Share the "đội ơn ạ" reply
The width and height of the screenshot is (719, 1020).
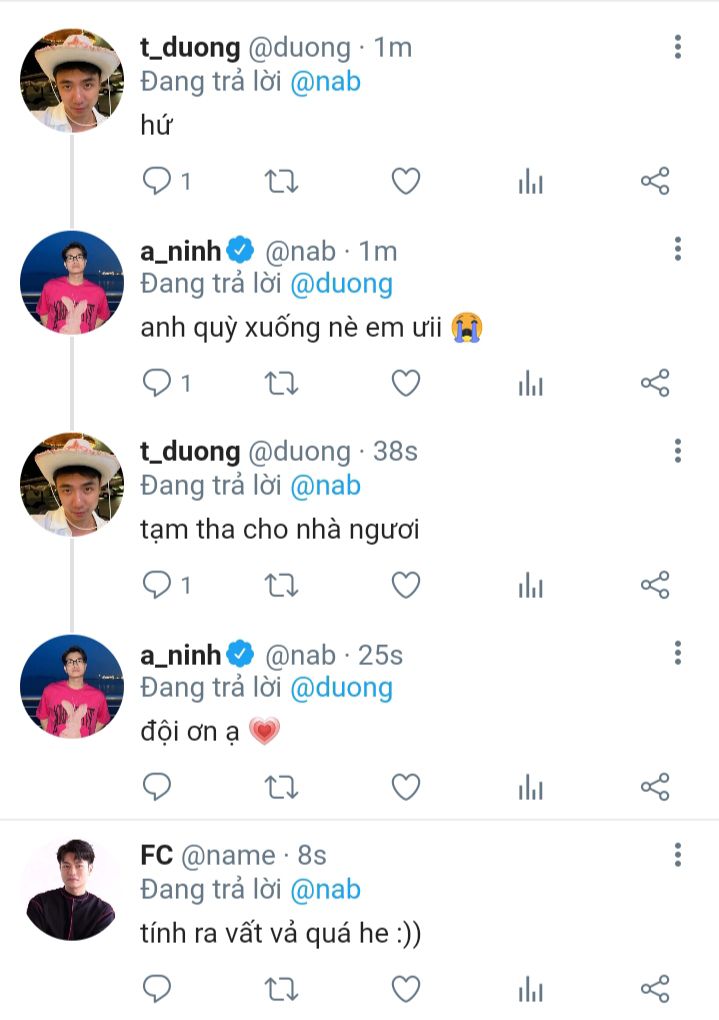click(654, 787)
